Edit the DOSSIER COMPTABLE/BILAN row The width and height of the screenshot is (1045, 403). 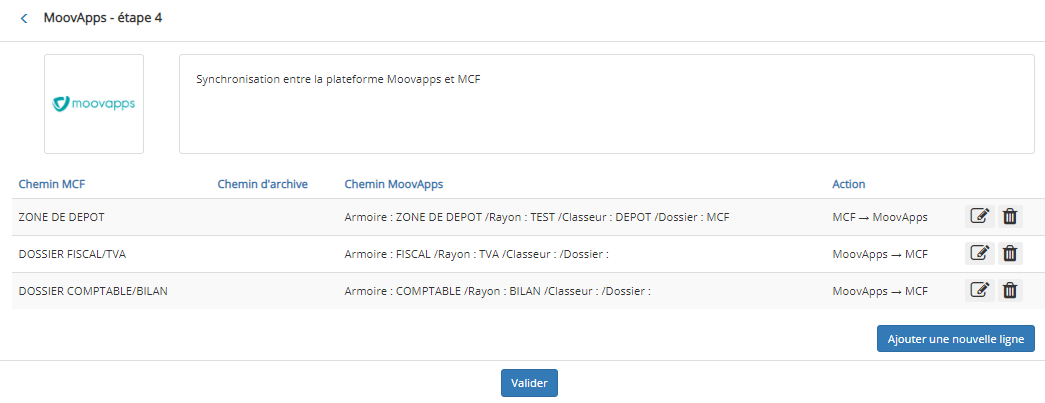pyautogui.click(x=980, y=290)
